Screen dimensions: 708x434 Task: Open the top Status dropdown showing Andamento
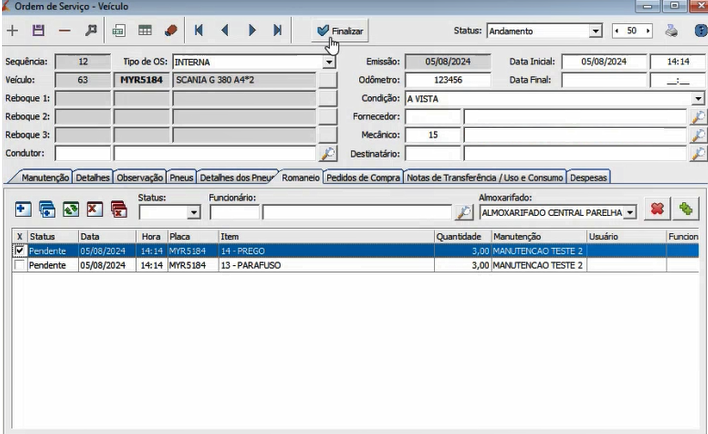tap(596, 31)
